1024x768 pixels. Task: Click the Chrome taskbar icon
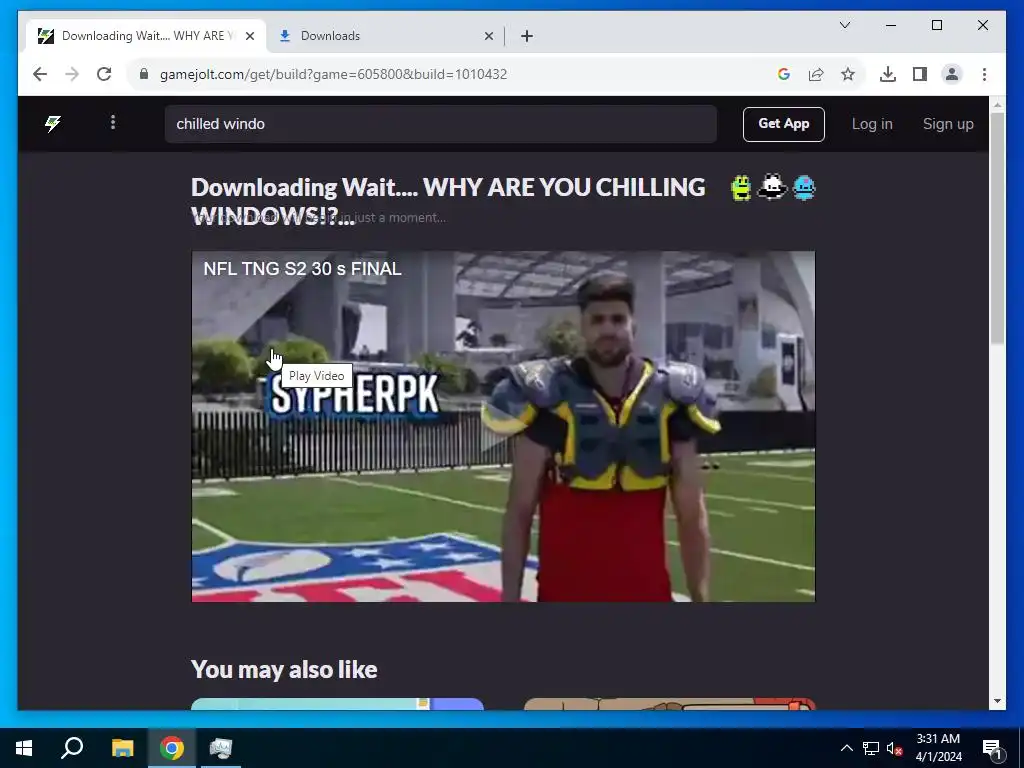172,748
